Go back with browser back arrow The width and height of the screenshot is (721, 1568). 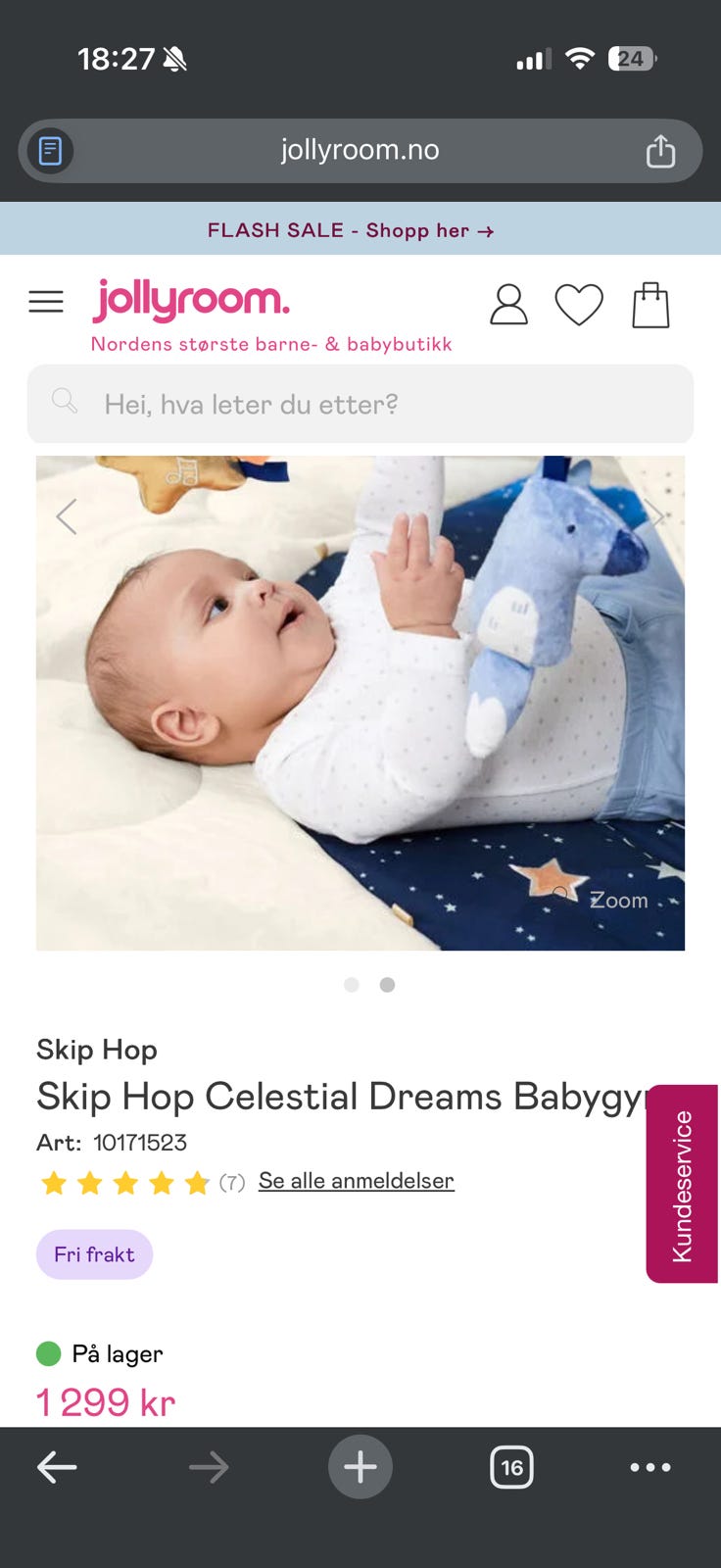(57, 1467)
